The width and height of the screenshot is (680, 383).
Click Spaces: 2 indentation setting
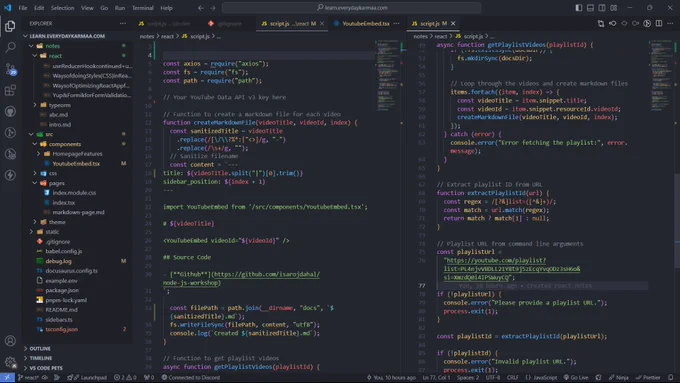click(x=468, y=377)
